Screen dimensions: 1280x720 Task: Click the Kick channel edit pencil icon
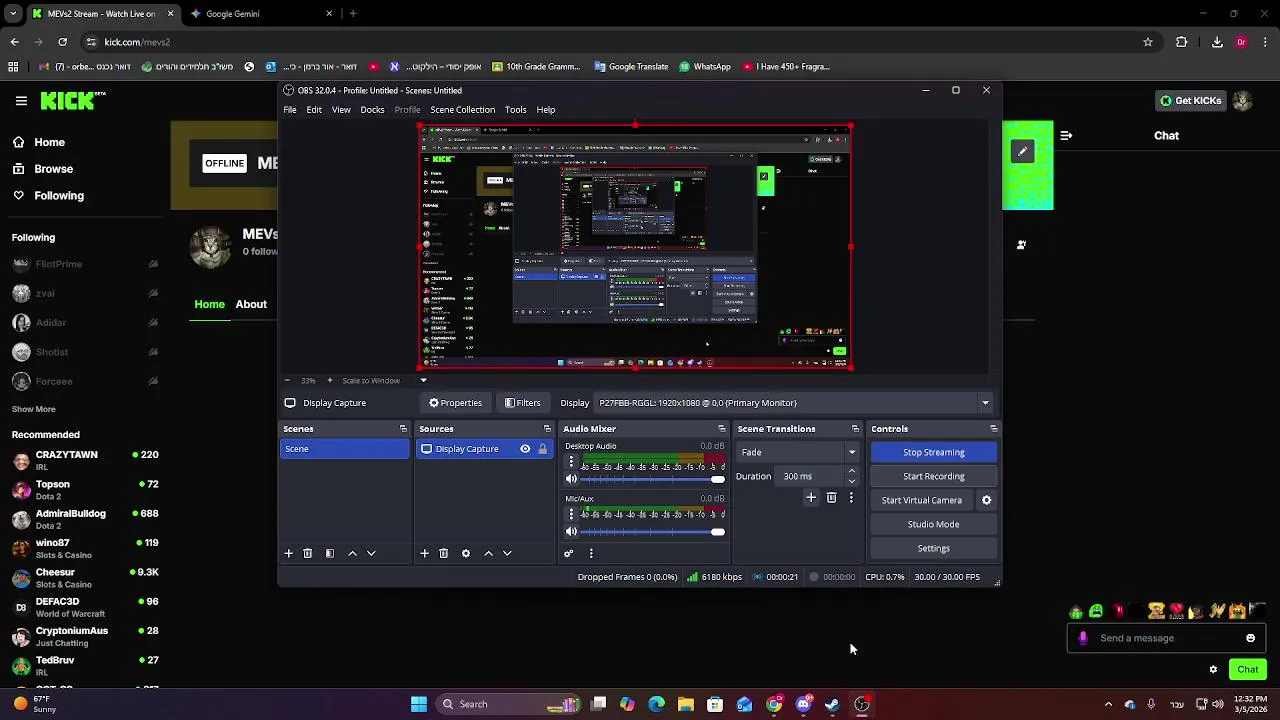pyautogui.click(x=1022, y=151)
